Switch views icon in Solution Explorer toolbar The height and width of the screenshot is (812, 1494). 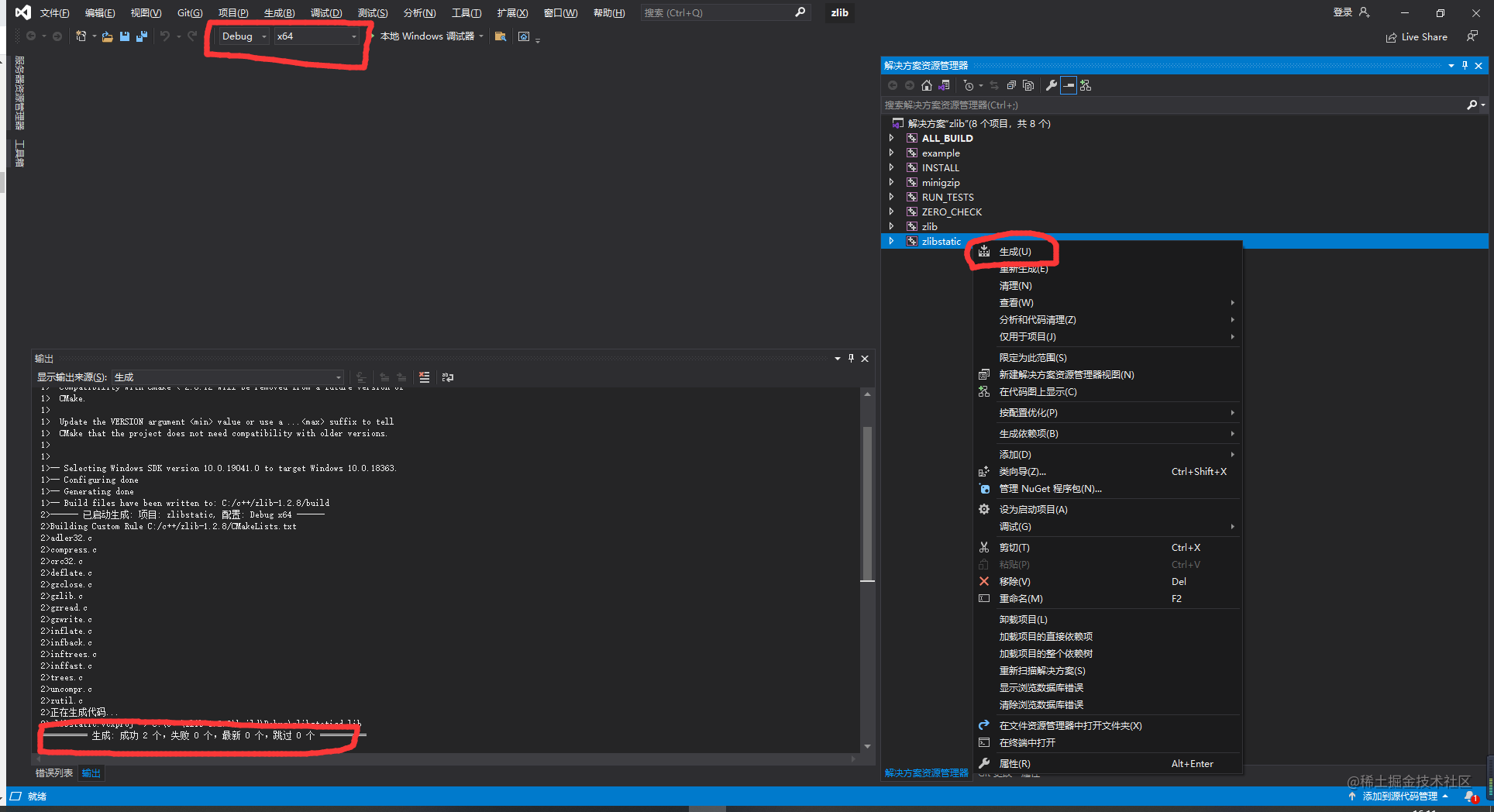pyautogui.click(x=944, y=85)
